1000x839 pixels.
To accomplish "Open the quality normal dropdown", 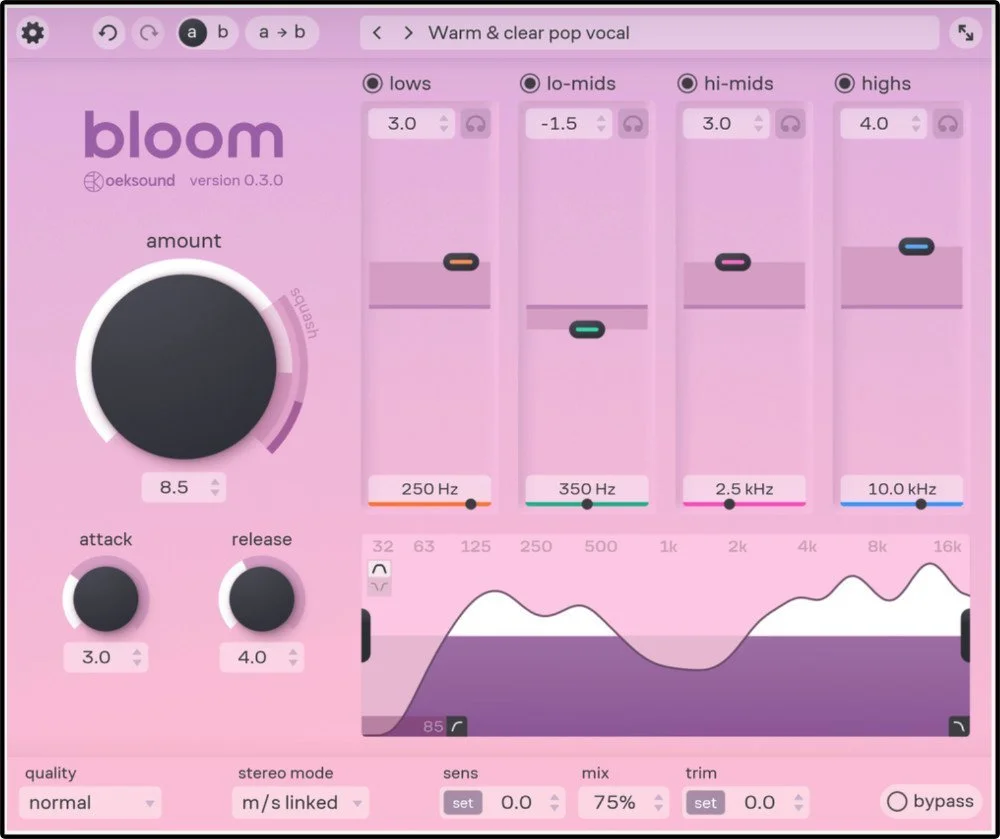I will [x=90, y=803].
